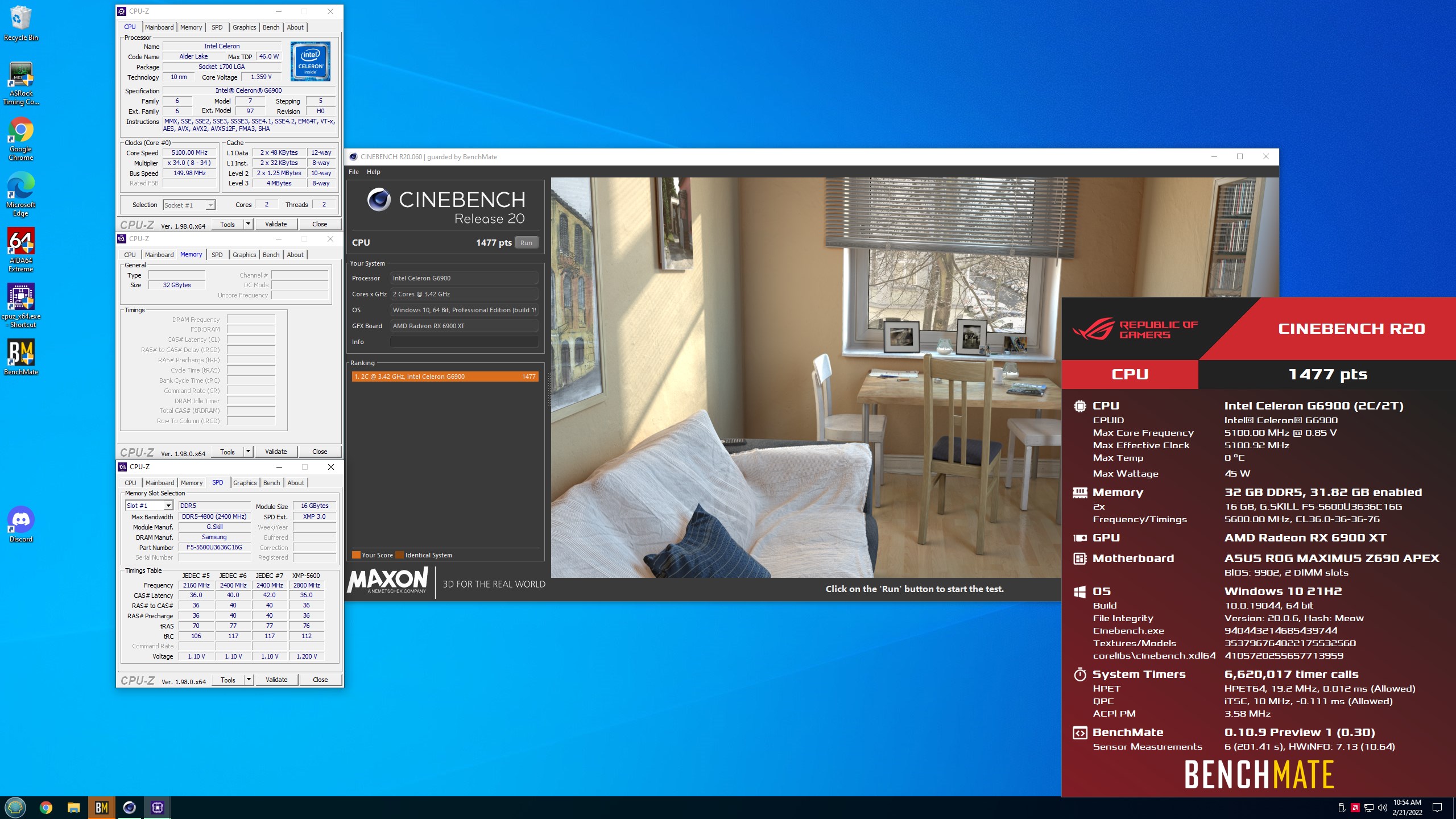This screenshot has width=1456, height=819.
Task: Click the BENCHMATE logo in overlay panel
Action: [1259, 775]
